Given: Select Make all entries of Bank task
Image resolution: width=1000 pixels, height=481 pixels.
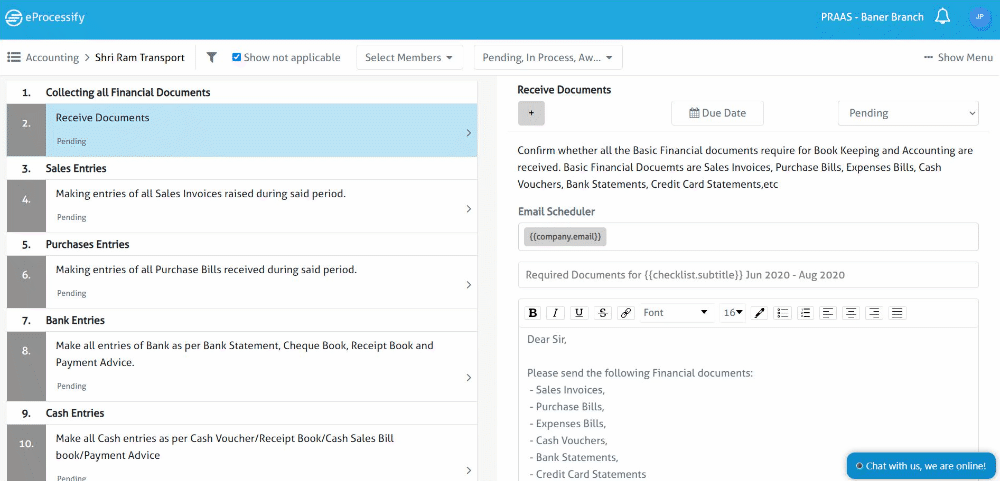Looking at the screenshot, I should tap(242, 367).
